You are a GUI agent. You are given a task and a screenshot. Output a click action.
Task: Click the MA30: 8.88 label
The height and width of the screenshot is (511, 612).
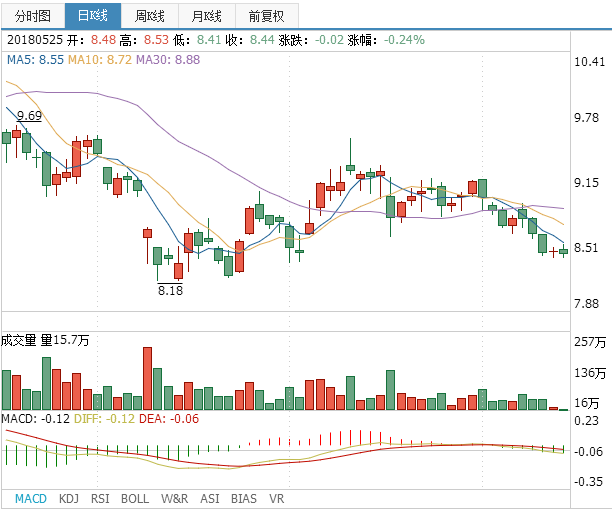tap(168, 60)
